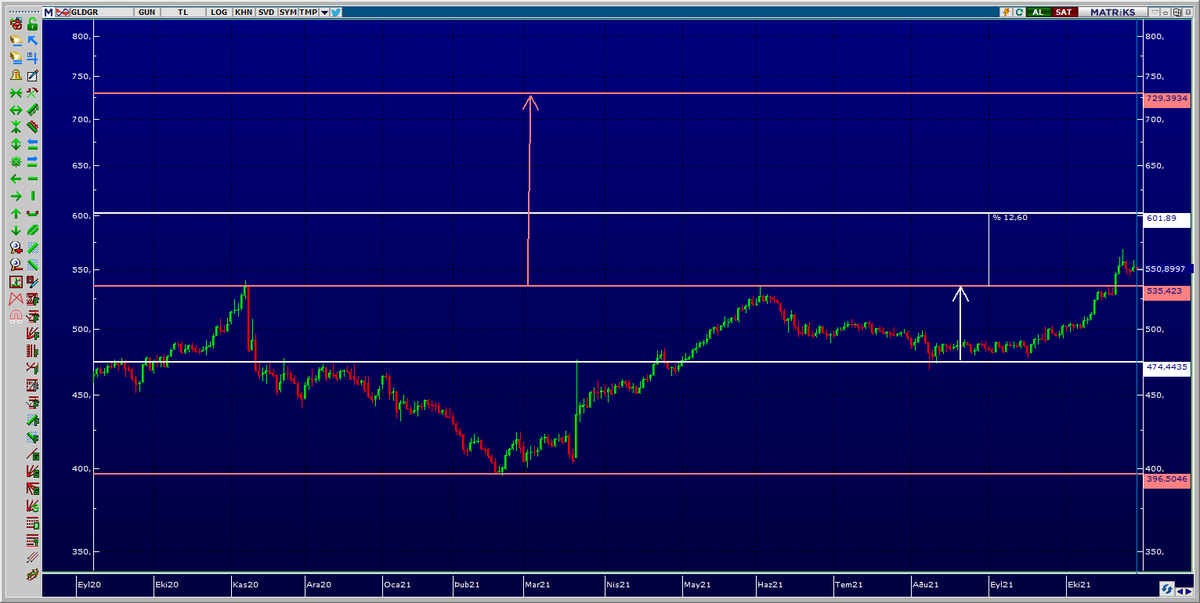Compress chart horizontally with inward green arrows
The width and height of the screenshot is (1200, 603).
16,93
